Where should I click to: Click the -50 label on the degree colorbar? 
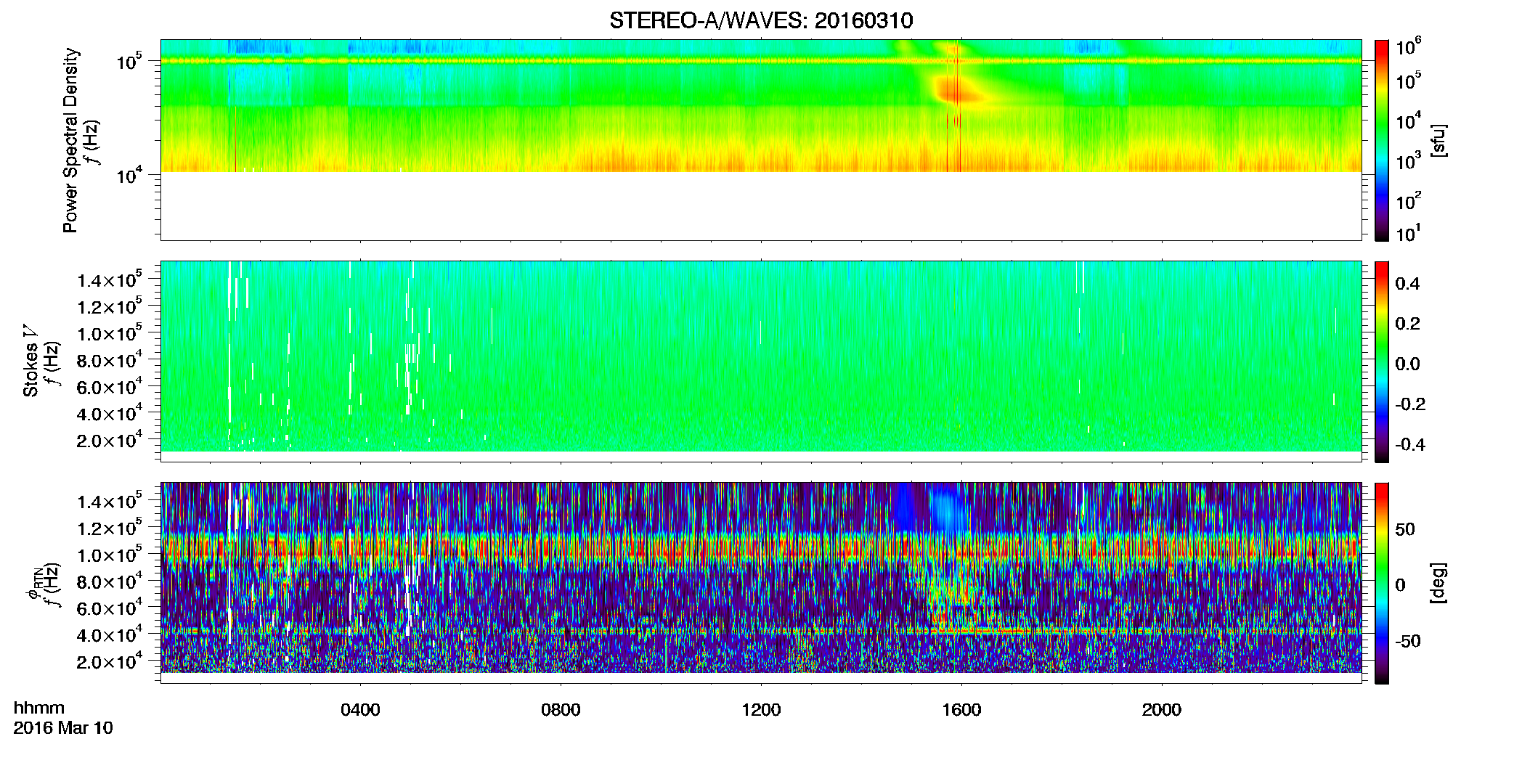pyautogui.click(x=1407, y=641)
